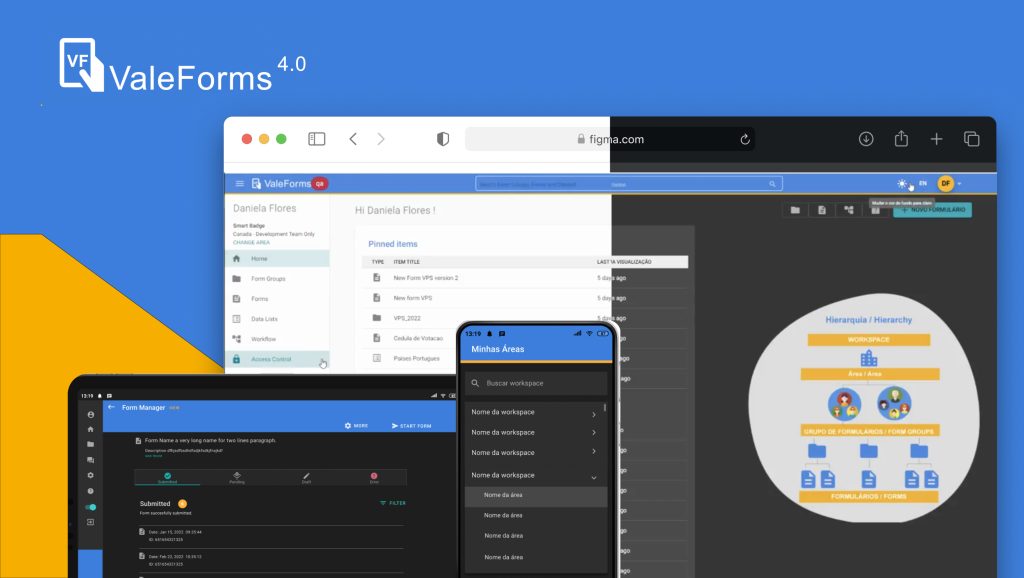Tap START FORM in Form Manager

tap(411, 426)
